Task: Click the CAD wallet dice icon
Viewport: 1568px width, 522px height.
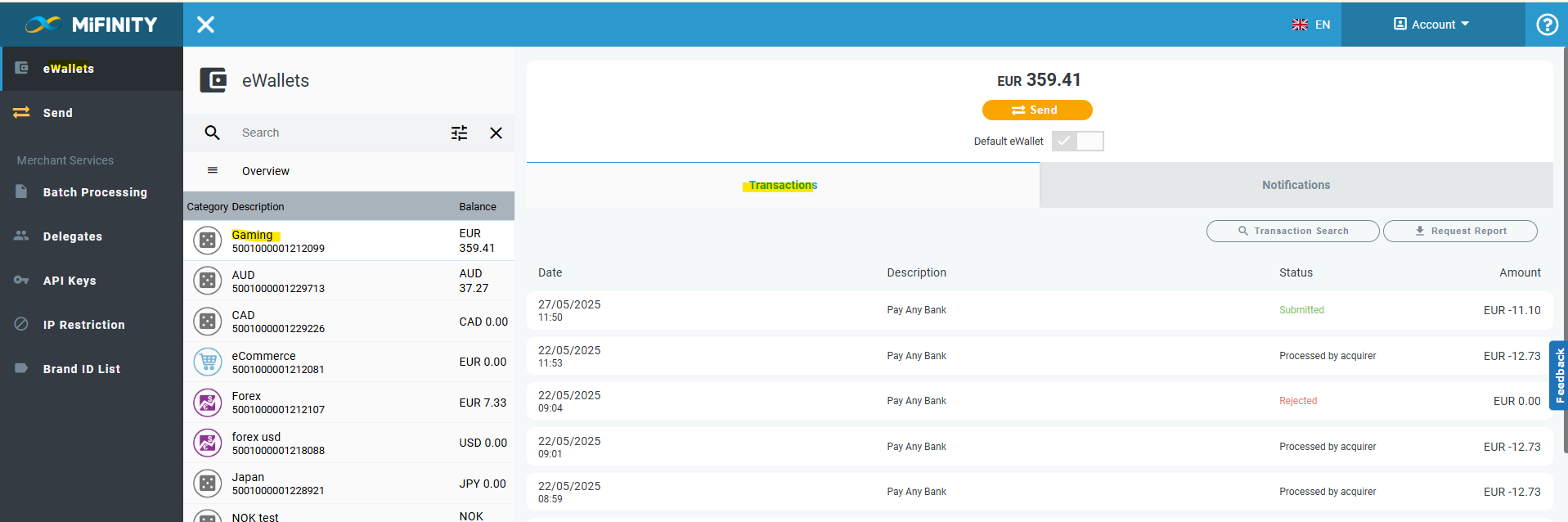Action: 208,322
